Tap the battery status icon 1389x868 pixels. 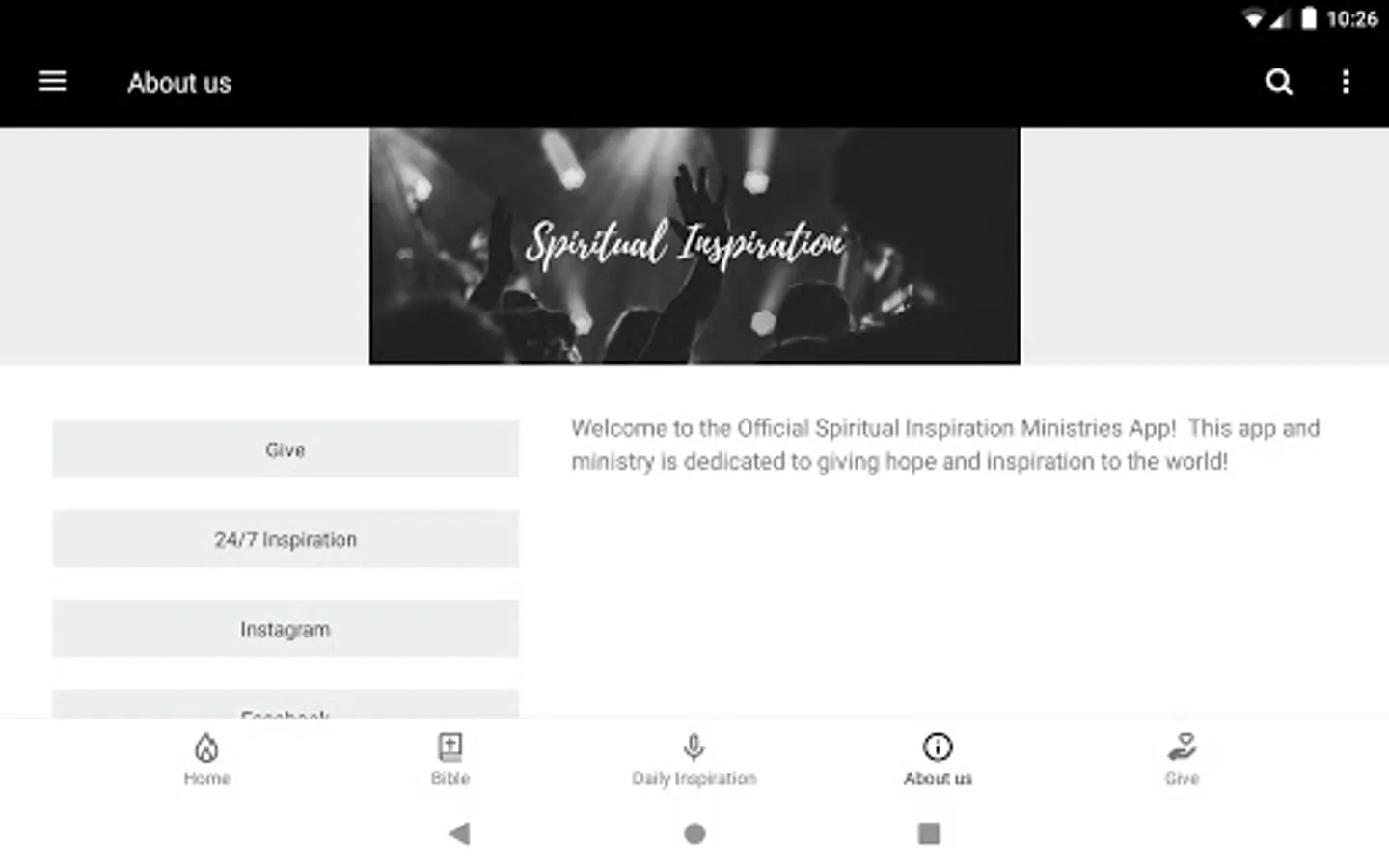(x=1309, y=18)
